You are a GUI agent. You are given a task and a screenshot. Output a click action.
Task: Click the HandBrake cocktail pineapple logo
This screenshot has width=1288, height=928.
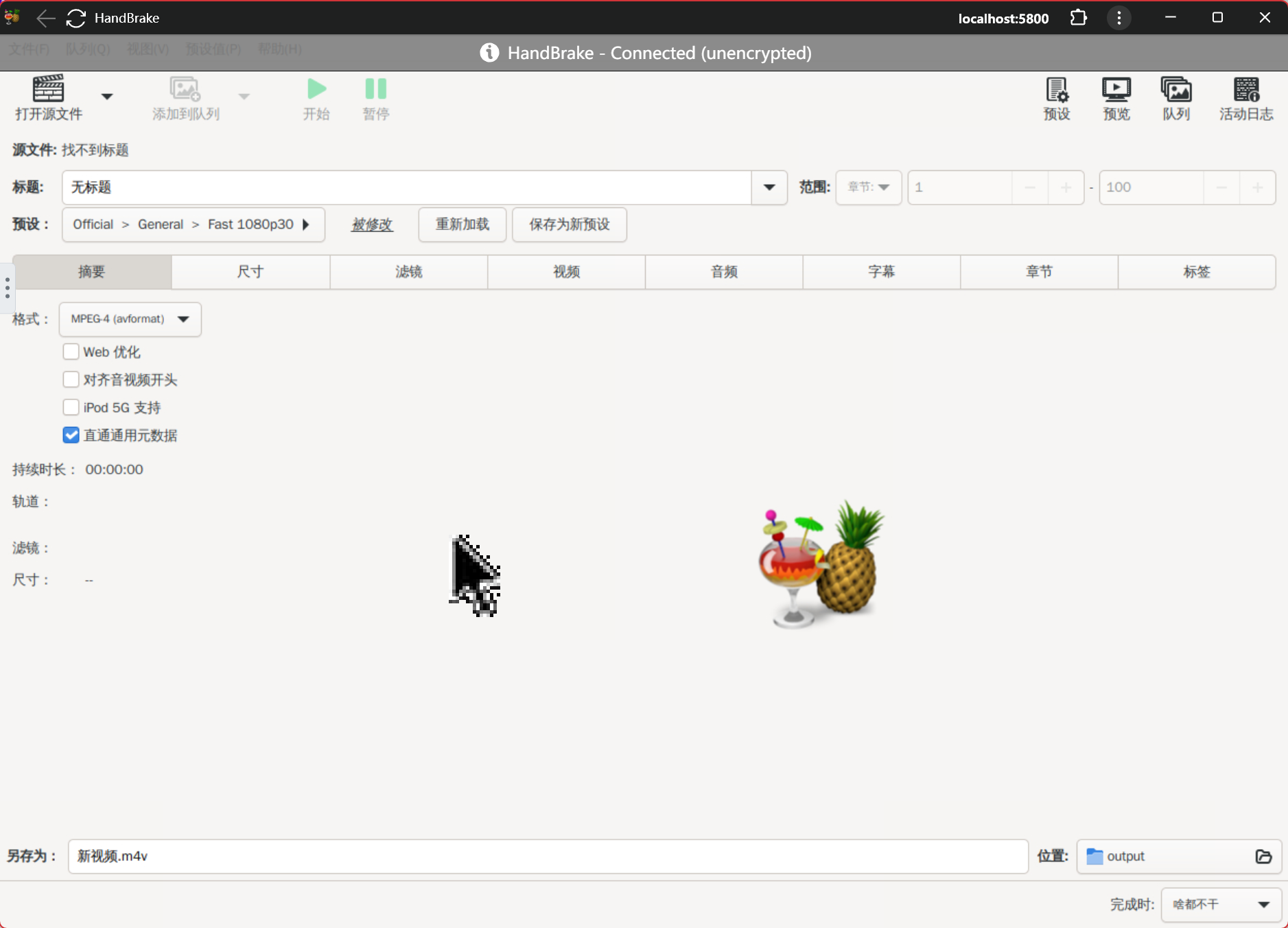[821, 565]
